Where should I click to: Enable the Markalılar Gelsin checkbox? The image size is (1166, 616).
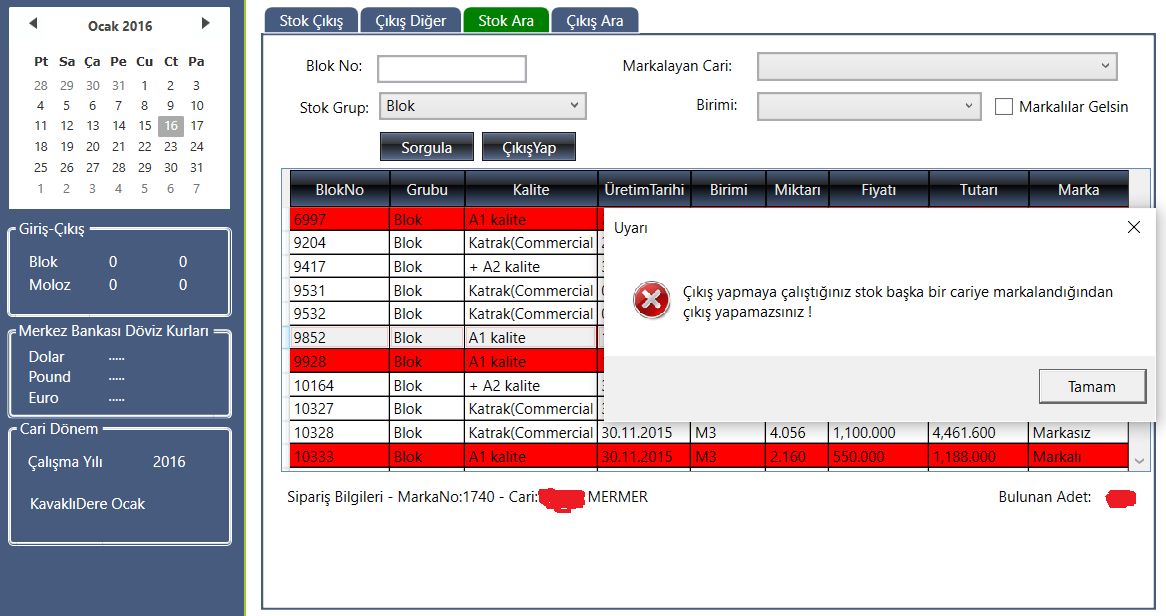pyautogui.click(x=1004, y=106)
